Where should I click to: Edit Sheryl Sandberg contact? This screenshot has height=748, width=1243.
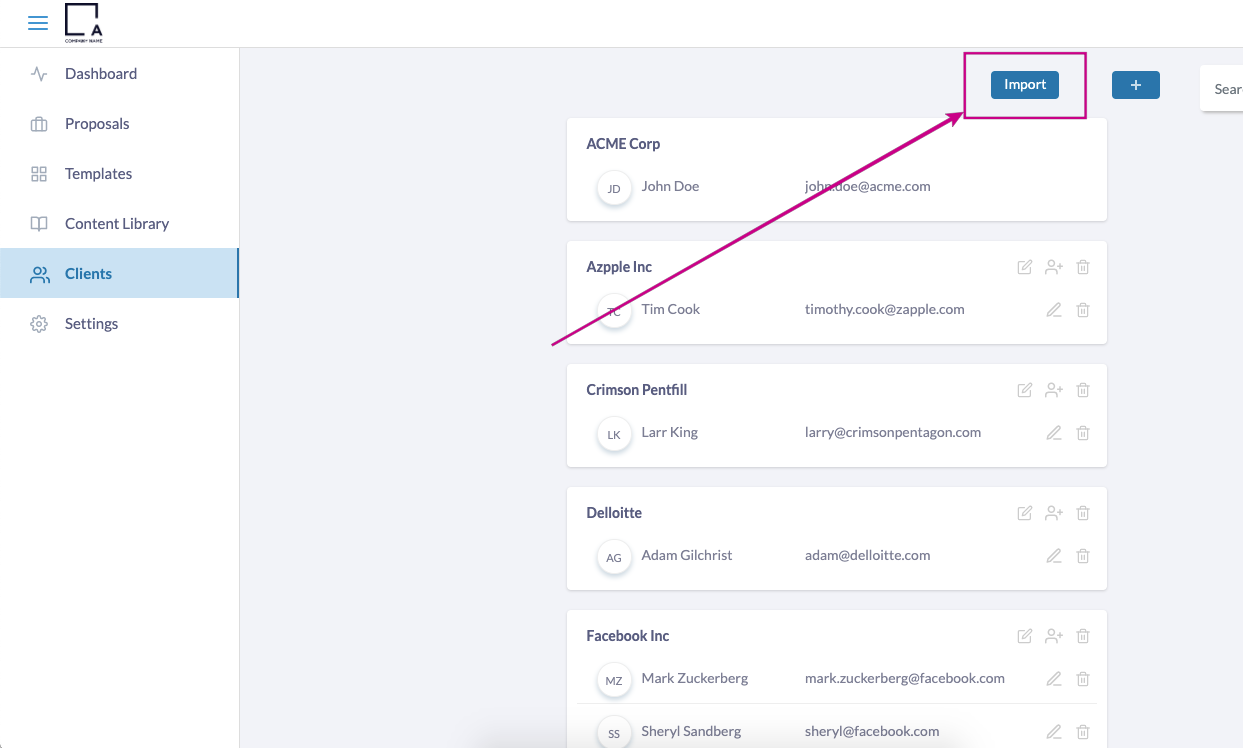1053,732
